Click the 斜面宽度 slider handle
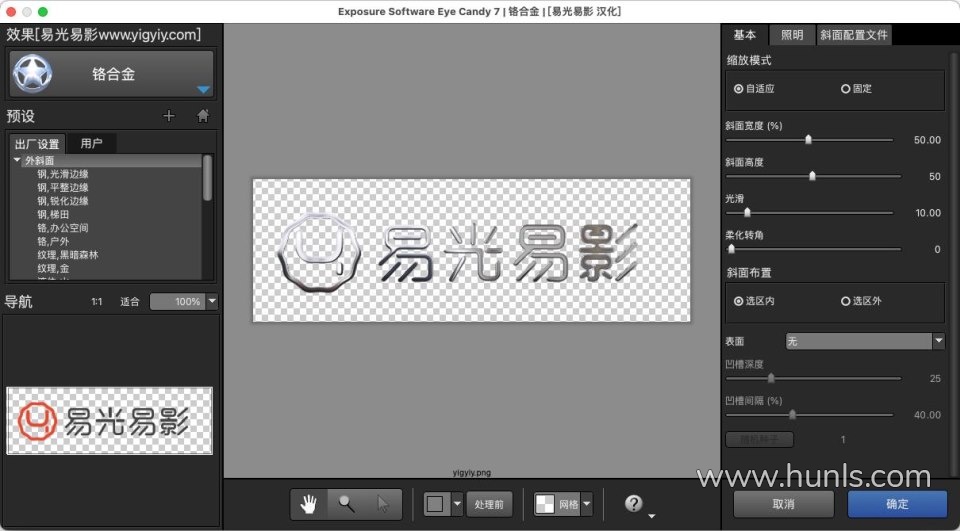 808,140
